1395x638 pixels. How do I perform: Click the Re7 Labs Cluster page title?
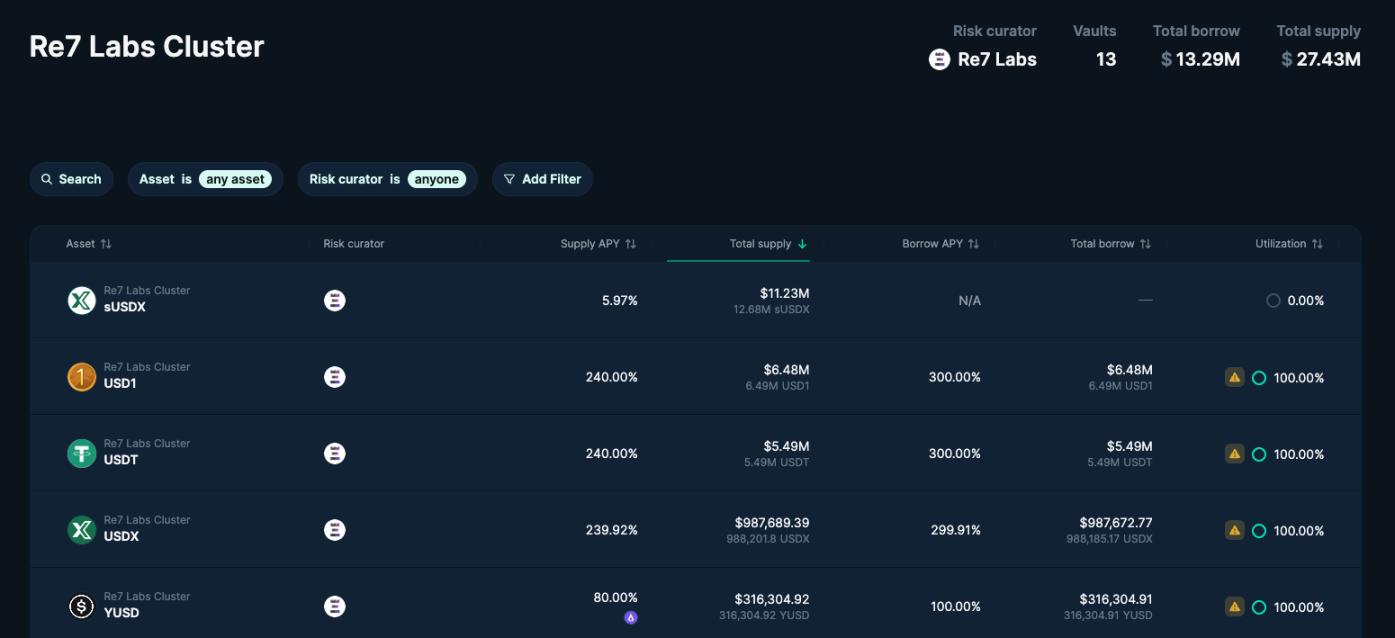pos(145,46)
